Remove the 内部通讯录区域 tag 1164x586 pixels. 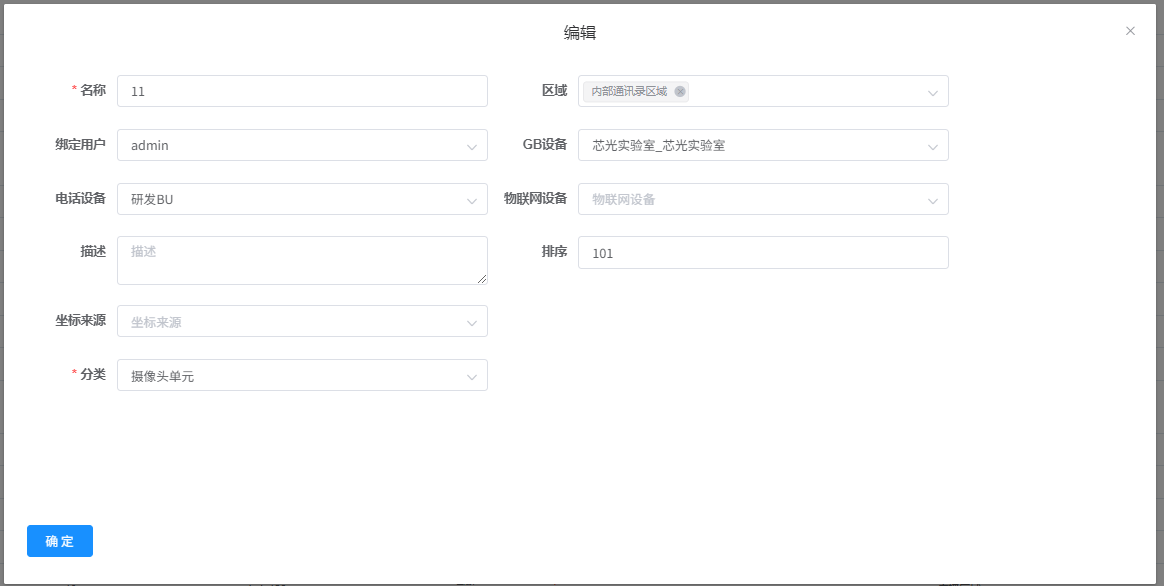(x=680, y=91)
